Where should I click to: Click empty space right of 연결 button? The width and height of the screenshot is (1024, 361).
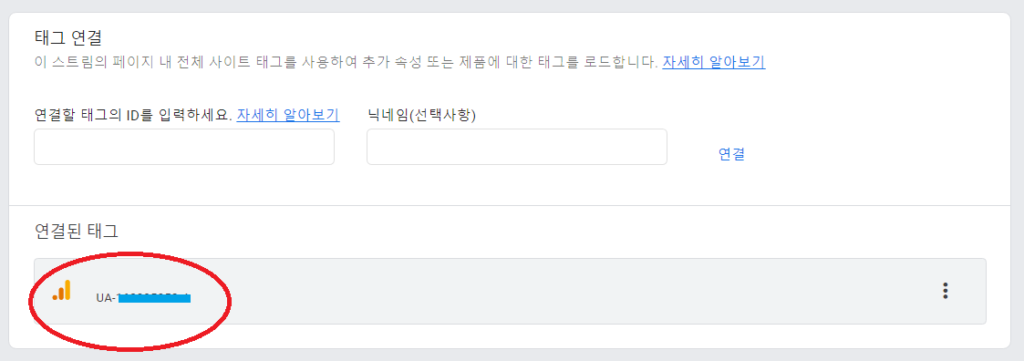(x=869, y=154)
